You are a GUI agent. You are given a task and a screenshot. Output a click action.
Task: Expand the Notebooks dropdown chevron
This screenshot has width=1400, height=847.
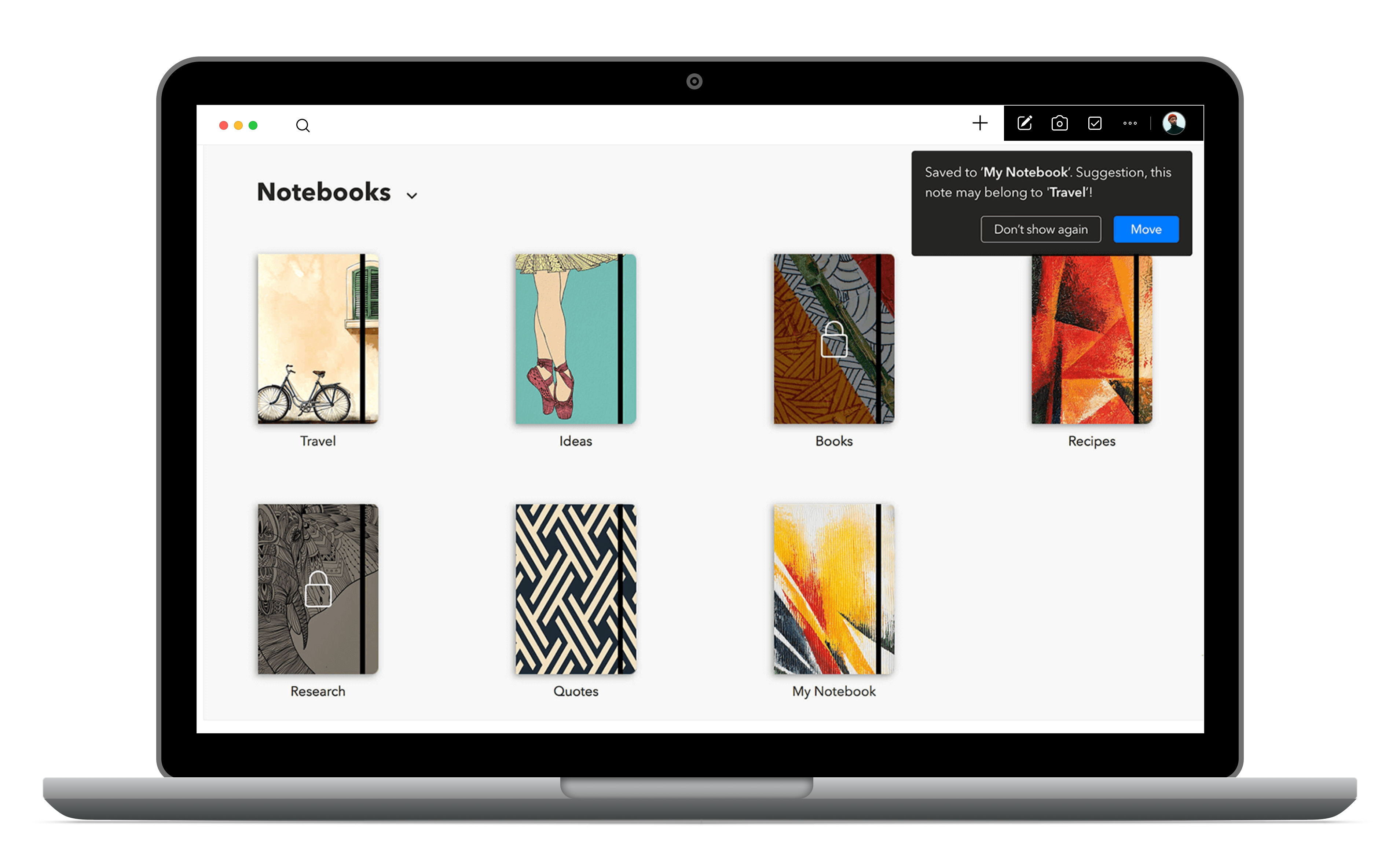[x=412, y=196]
